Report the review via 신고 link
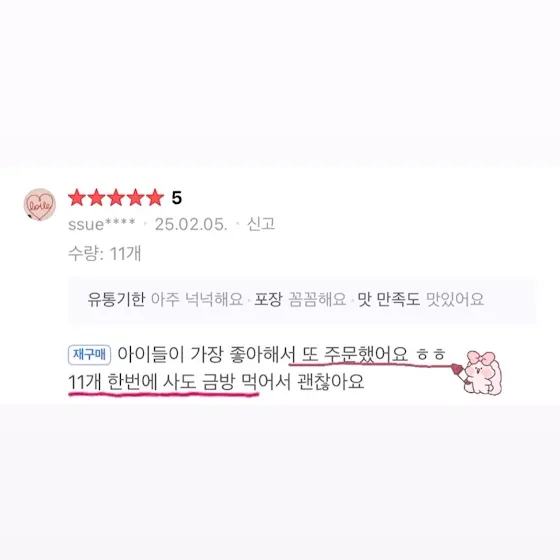This screenshot has width=560, height=560. click(261, 224)
